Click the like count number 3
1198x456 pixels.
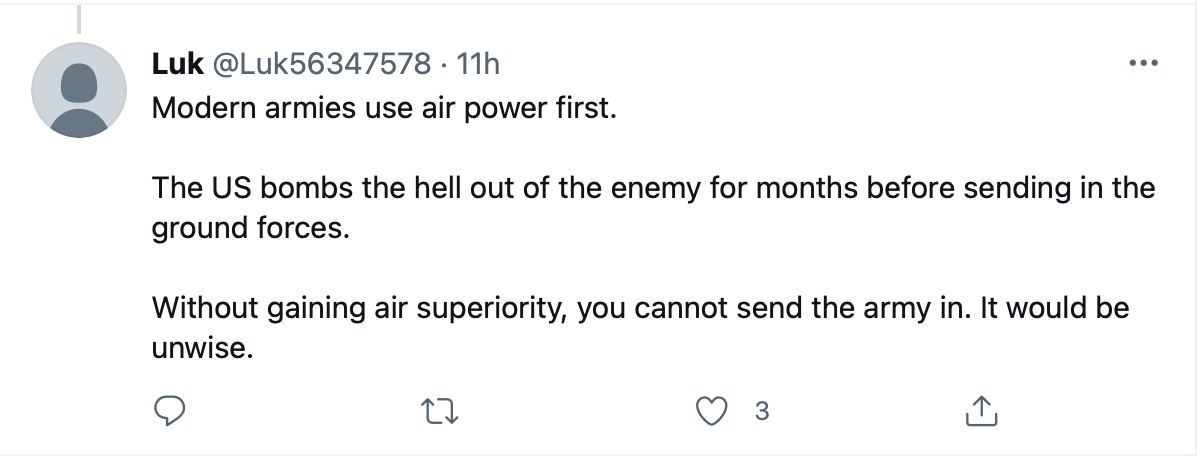tap(762, 409)
